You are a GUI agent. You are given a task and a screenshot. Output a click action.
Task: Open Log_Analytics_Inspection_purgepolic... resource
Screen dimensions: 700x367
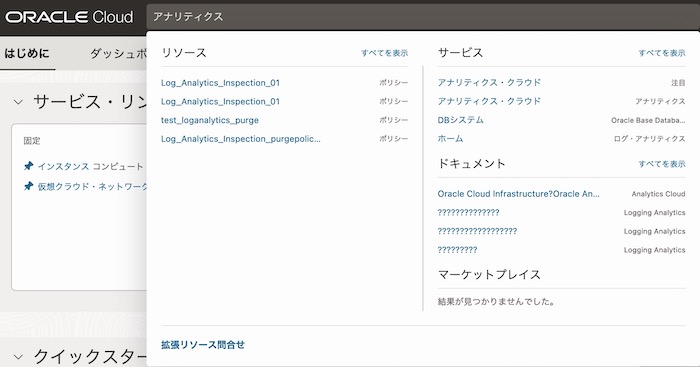click(241, 139)
